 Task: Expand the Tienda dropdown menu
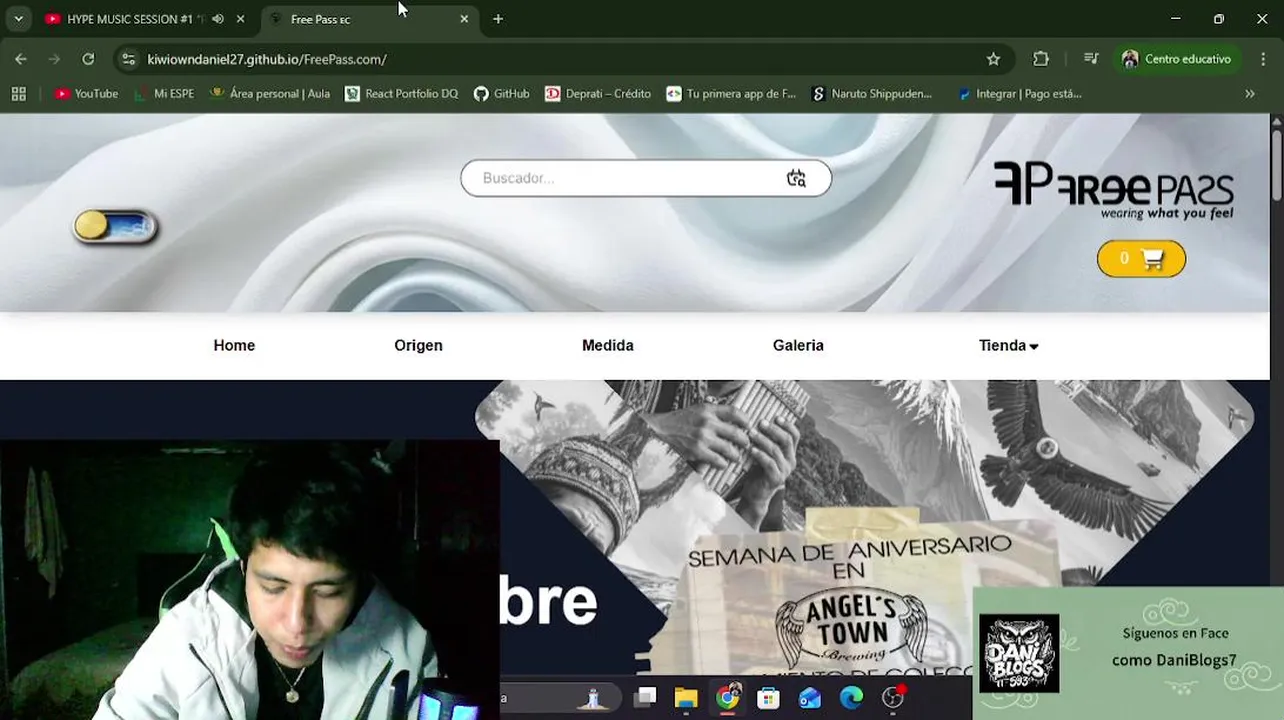click(x=1008, y=346)
